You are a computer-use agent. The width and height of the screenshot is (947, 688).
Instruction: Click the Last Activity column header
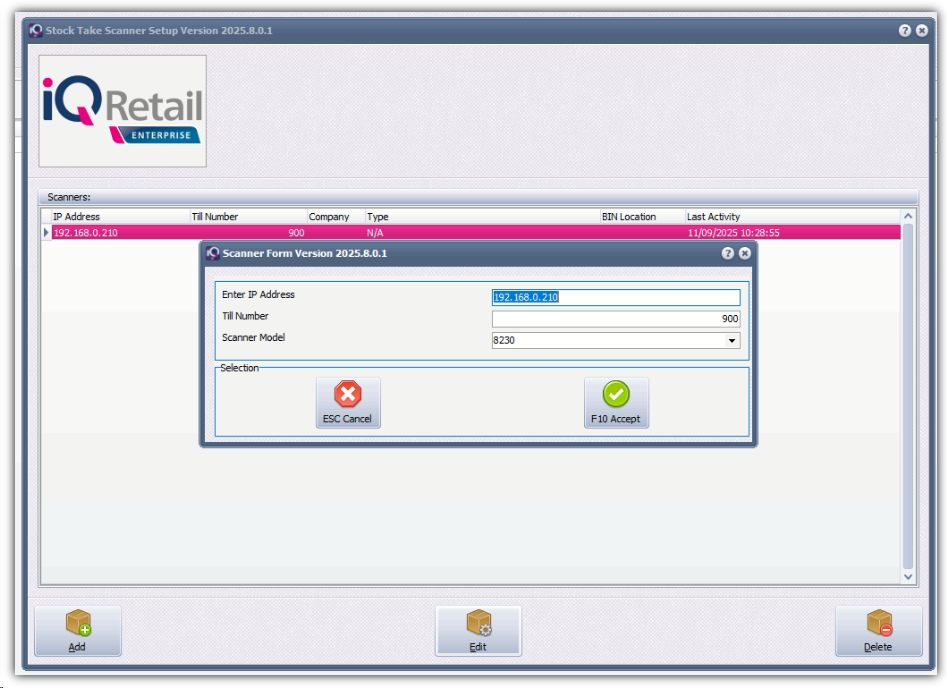click(x=793, y=216)
